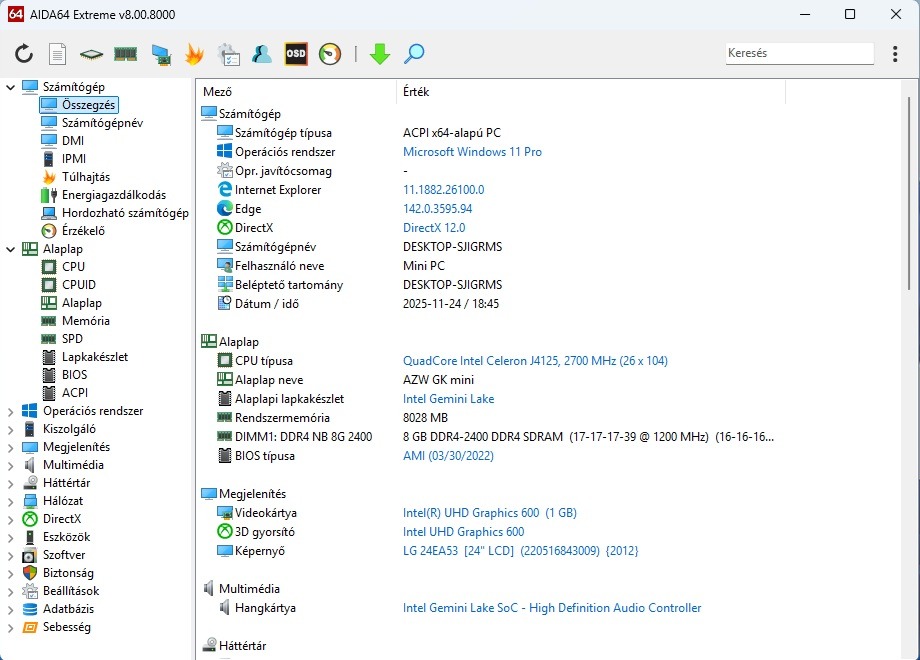920x660 pixels.
Task: Click the Eszközök tree item
Action: [56, 537]
